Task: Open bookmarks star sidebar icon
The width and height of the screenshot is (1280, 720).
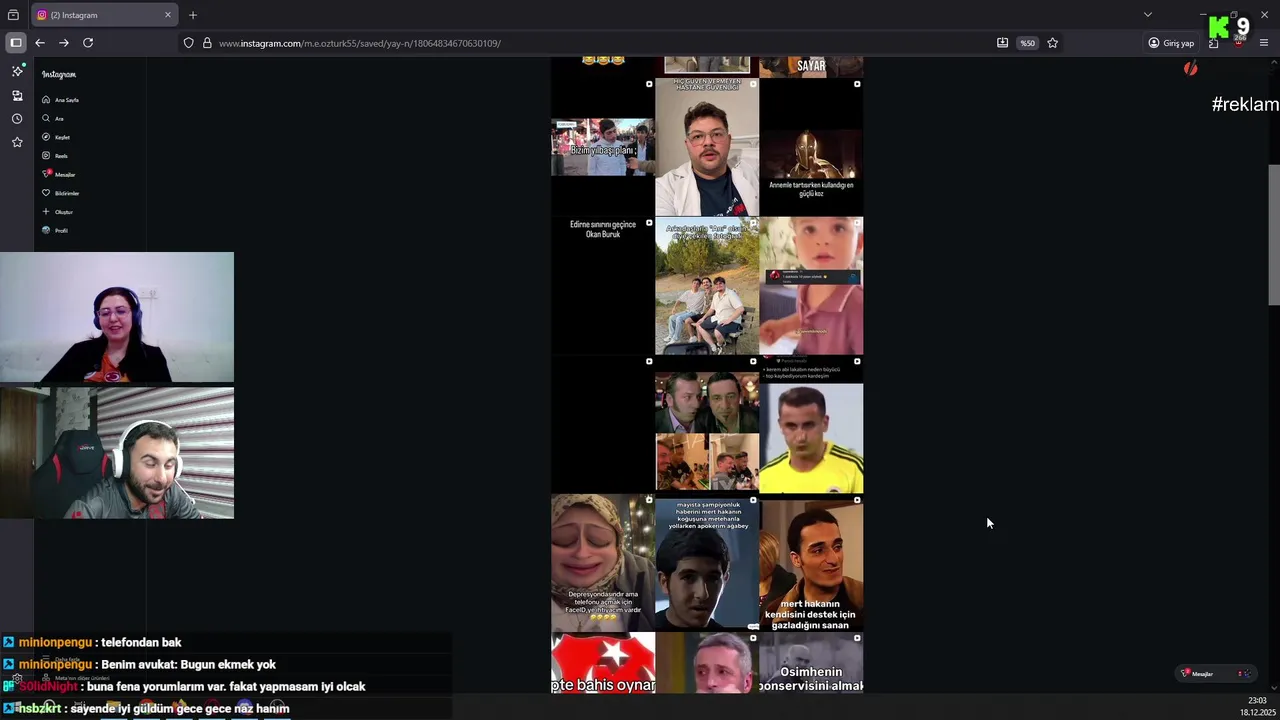Action: pos(17,143)
